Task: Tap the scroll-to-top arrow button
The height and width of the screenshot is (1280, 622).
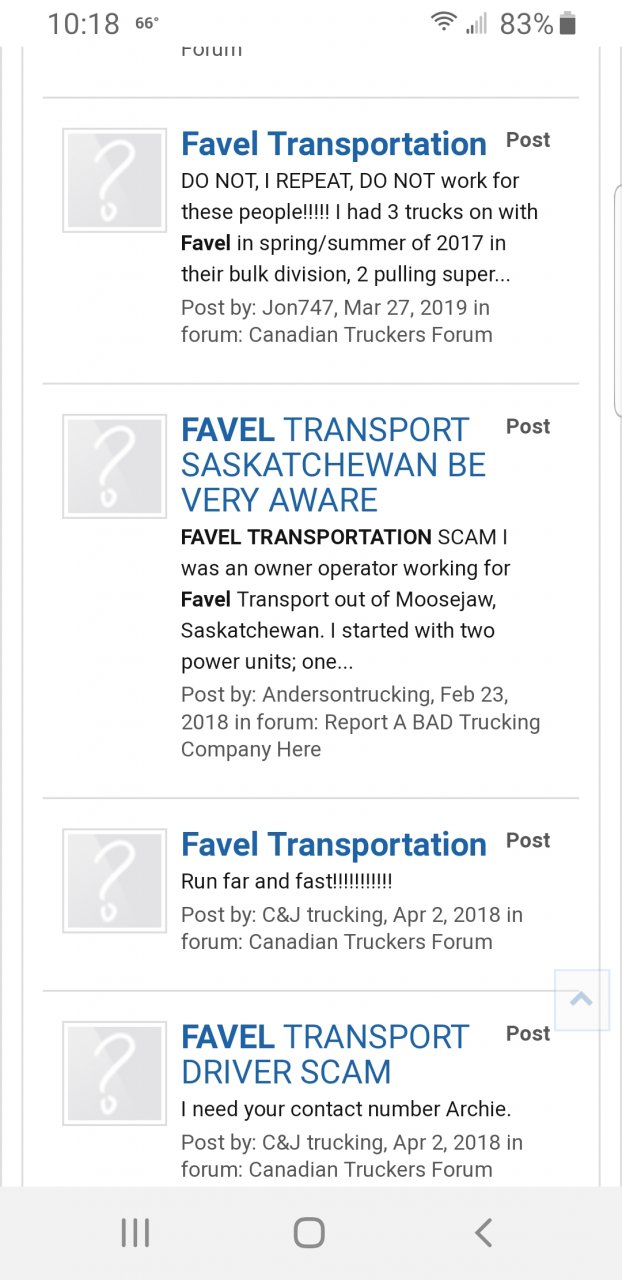Action: point(581,999)
